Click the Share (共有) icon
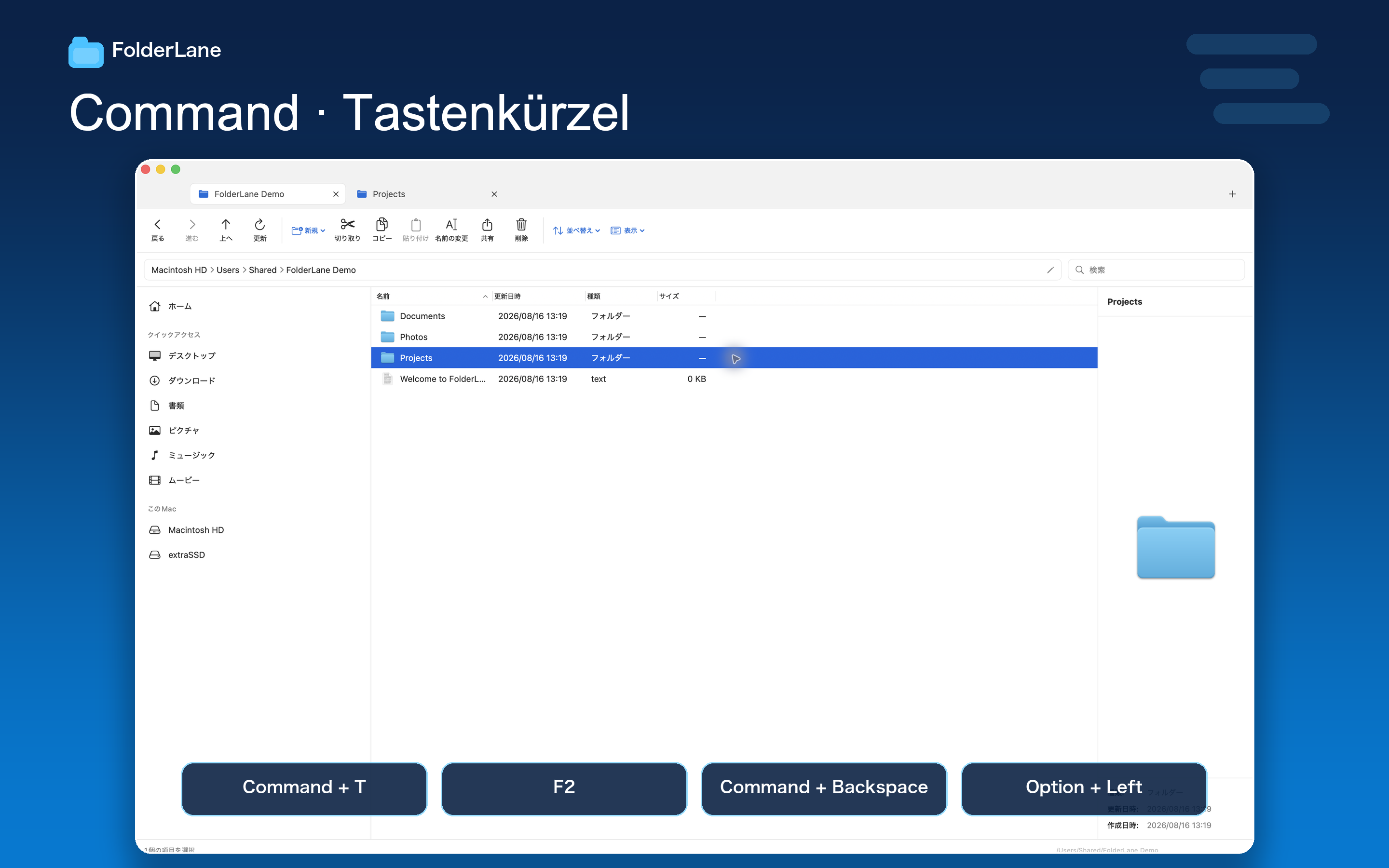 [x=487, y=224]
